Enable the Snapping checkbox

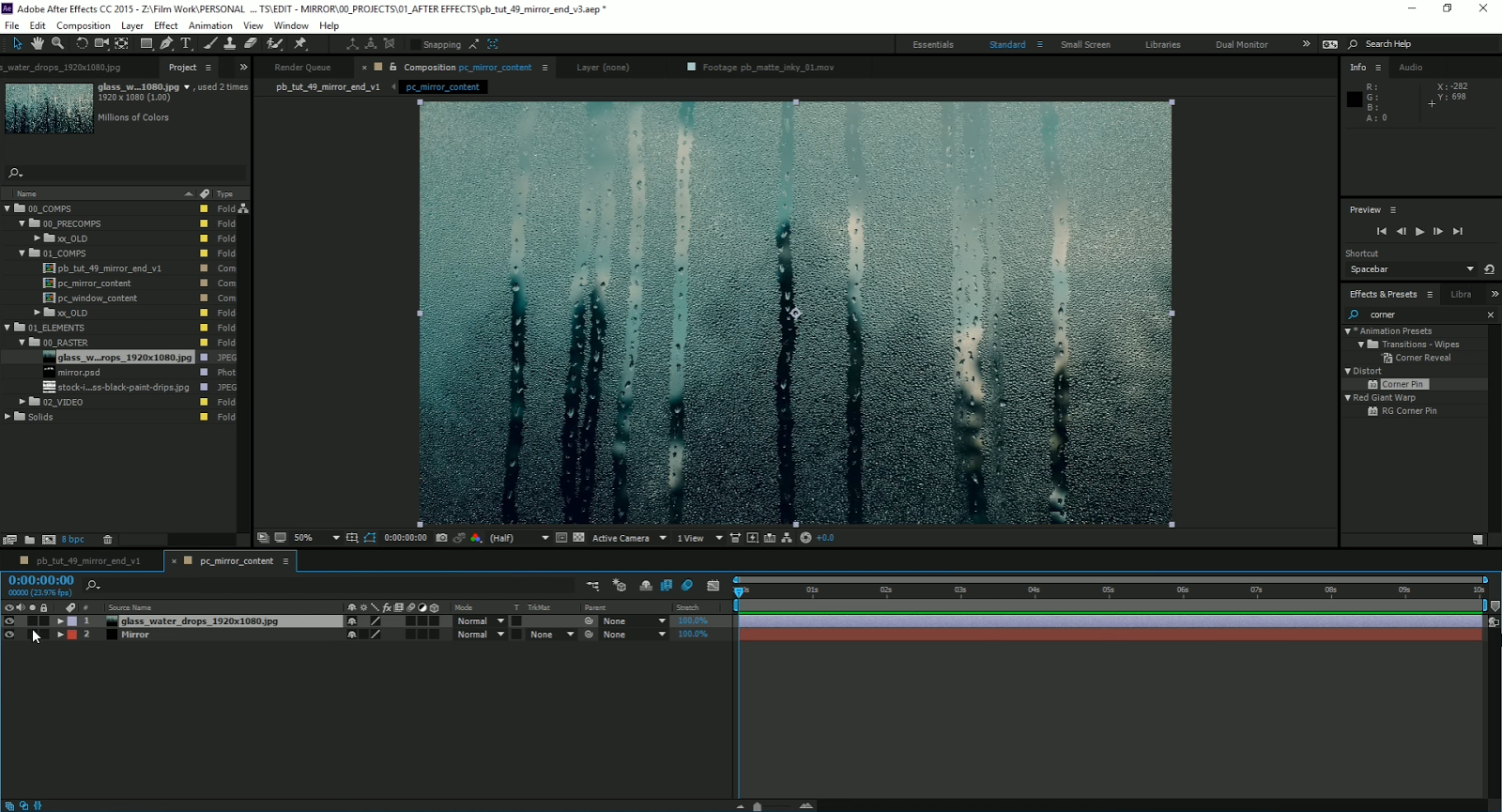tap(414, 44)
